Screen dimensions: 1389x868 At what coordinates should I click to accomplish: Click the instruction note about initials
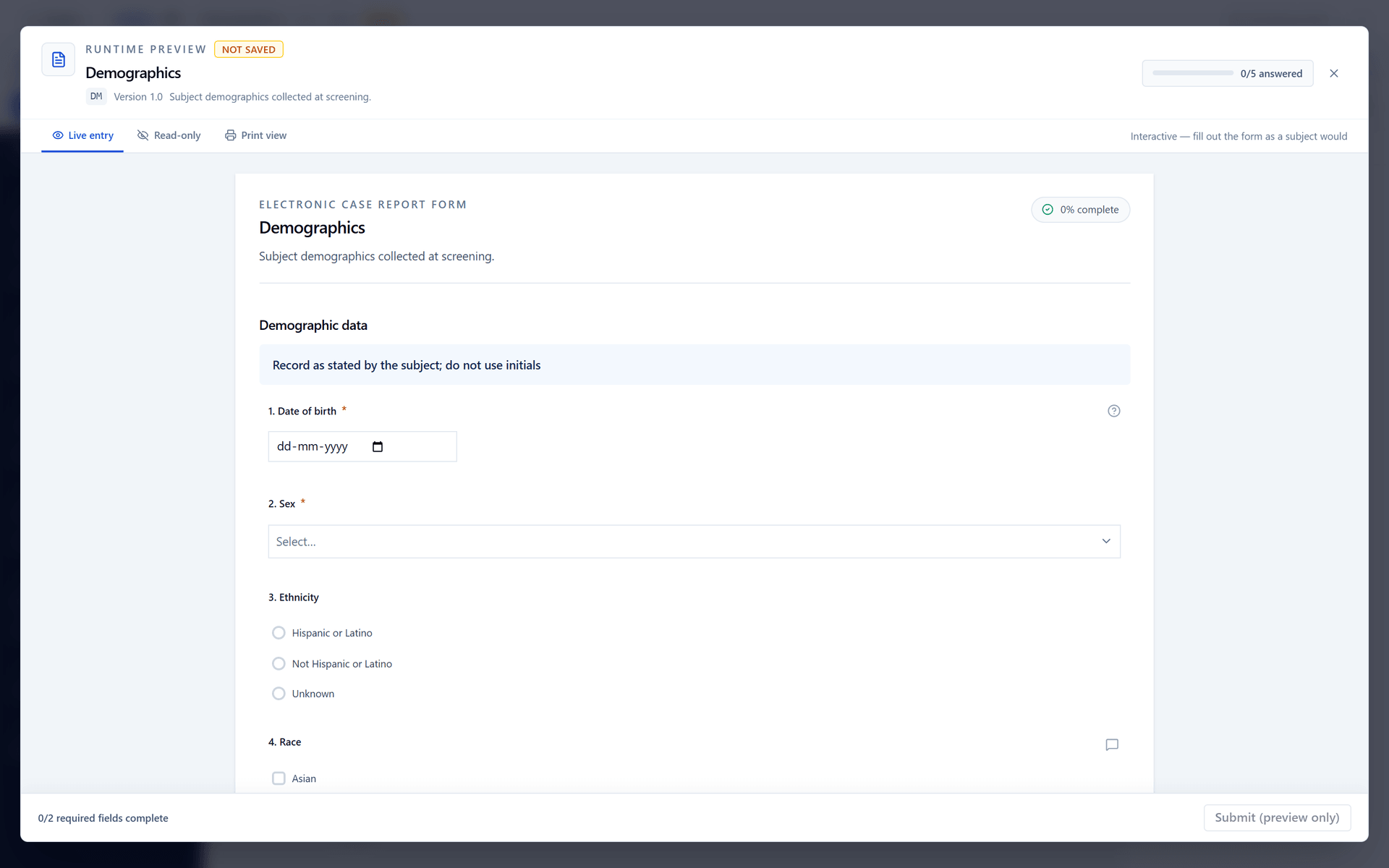click(x=694, y=365)
